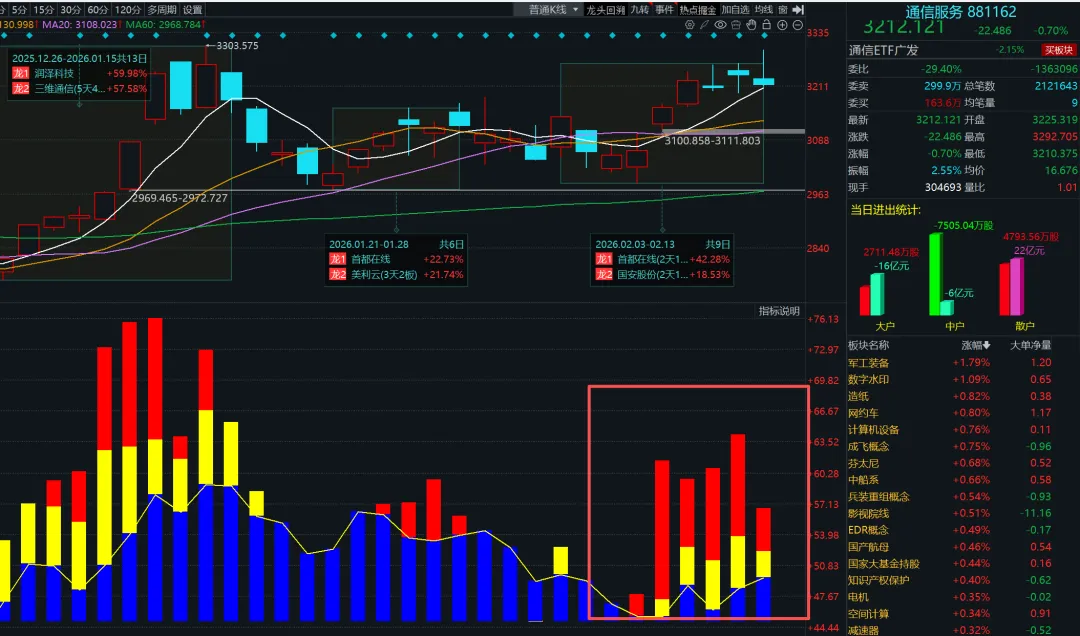Viewport: 1080px width, 636px height.
Task: Switch to the 5分 period tab
Action: [x=19, y=10]
